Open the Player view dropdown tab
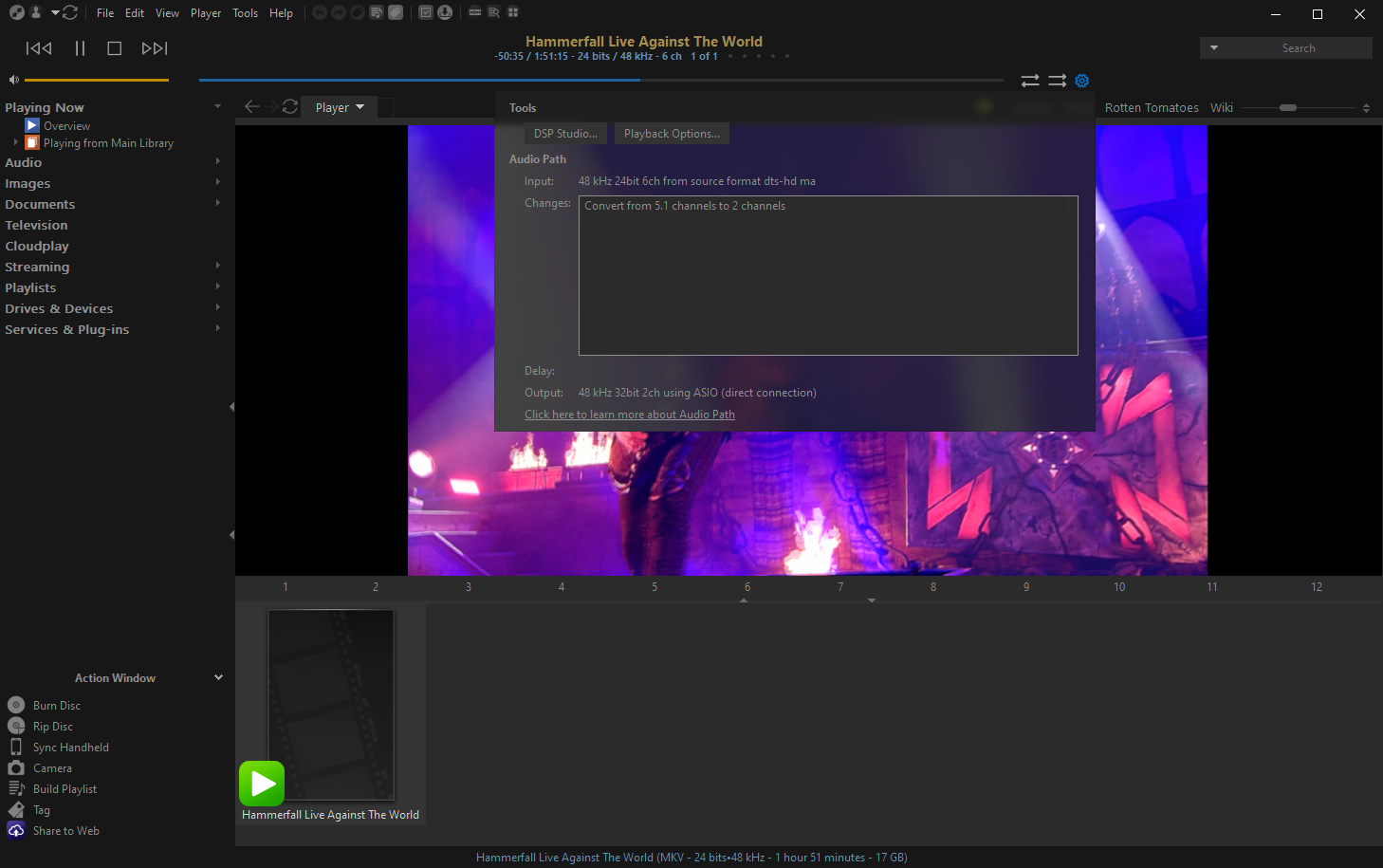The image size is (1383, 868). [340, 107]
